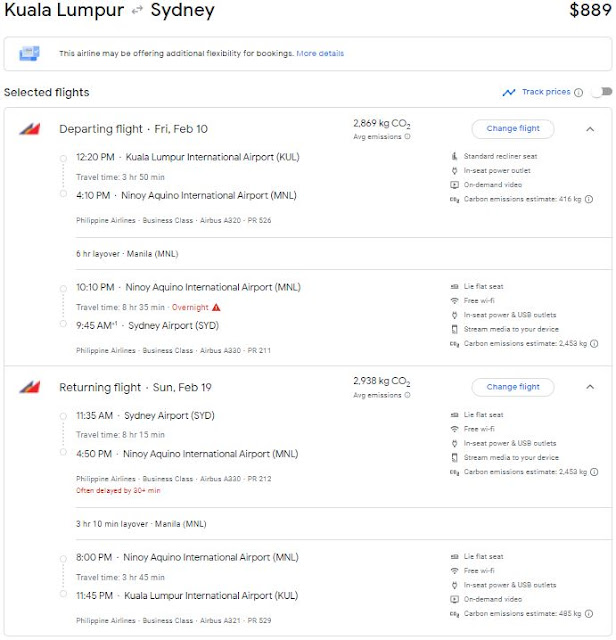The width and height of the screenshot is (616, 640).
Task: Open the Track prices info icon
Action: (x=578, y=93)
